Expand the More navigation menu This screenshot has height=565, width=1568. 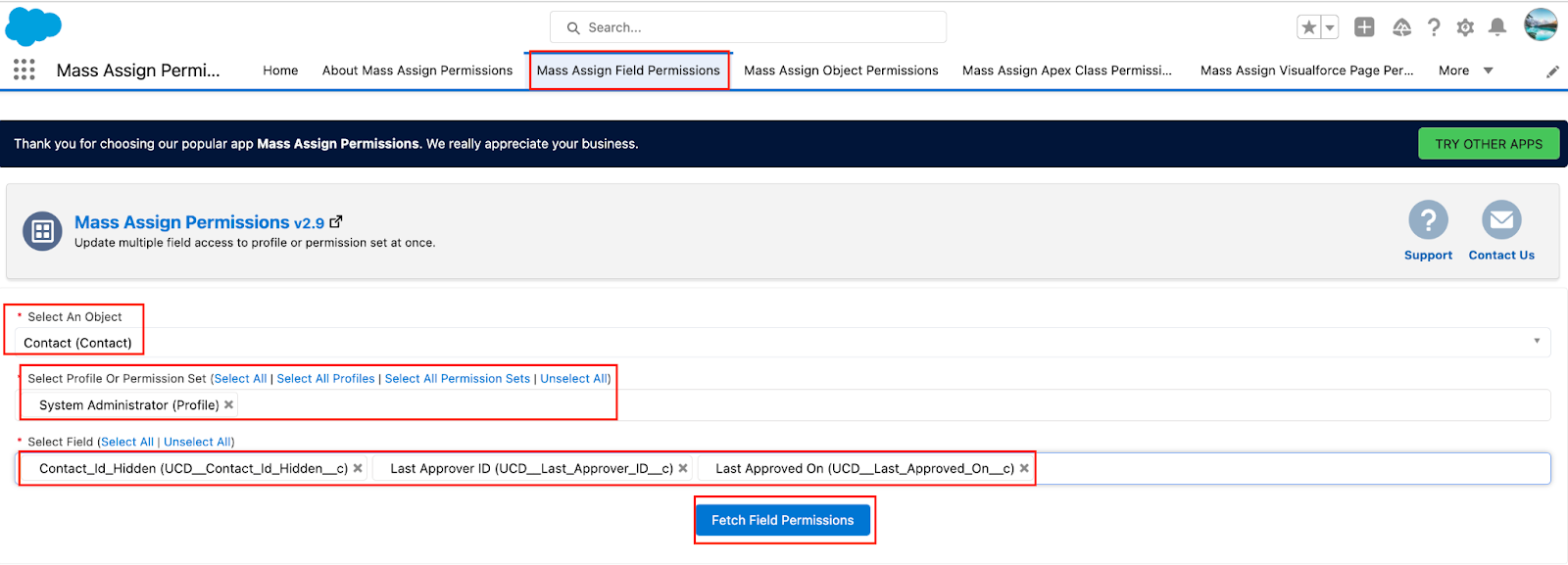[1465, 71]
